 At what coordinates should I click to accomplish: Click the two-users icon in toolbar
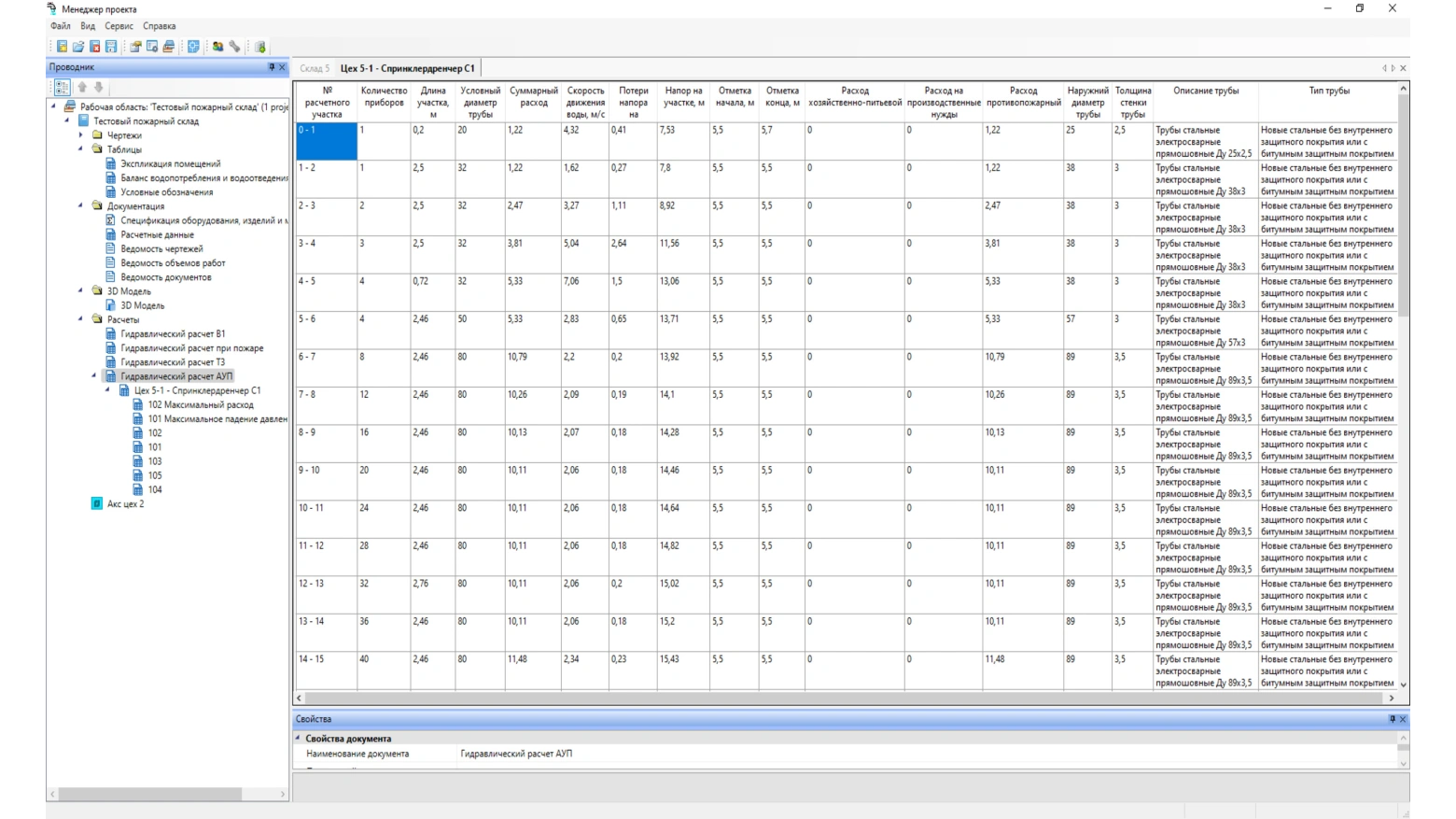(217, 47)
